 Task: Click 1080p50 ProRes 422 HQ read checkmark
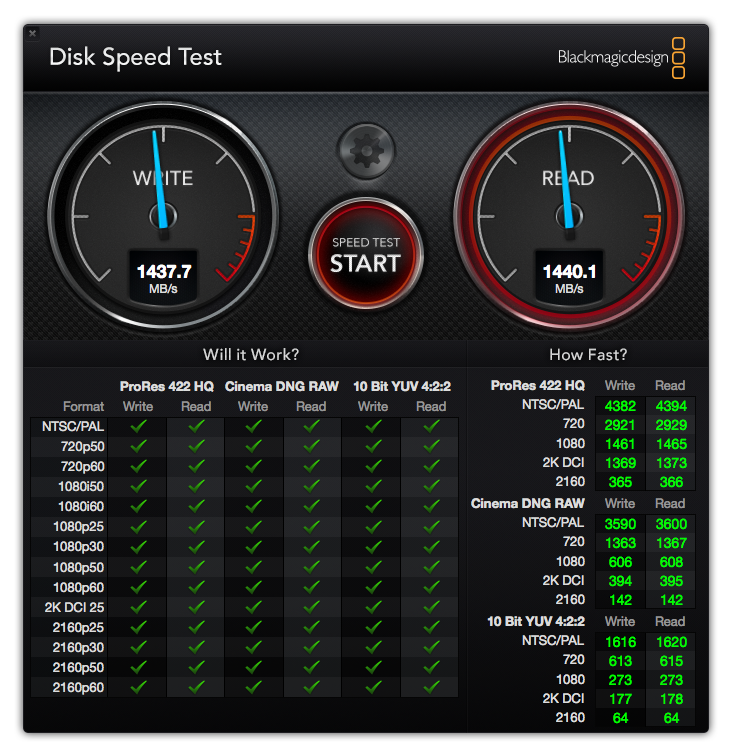[196, 567]
